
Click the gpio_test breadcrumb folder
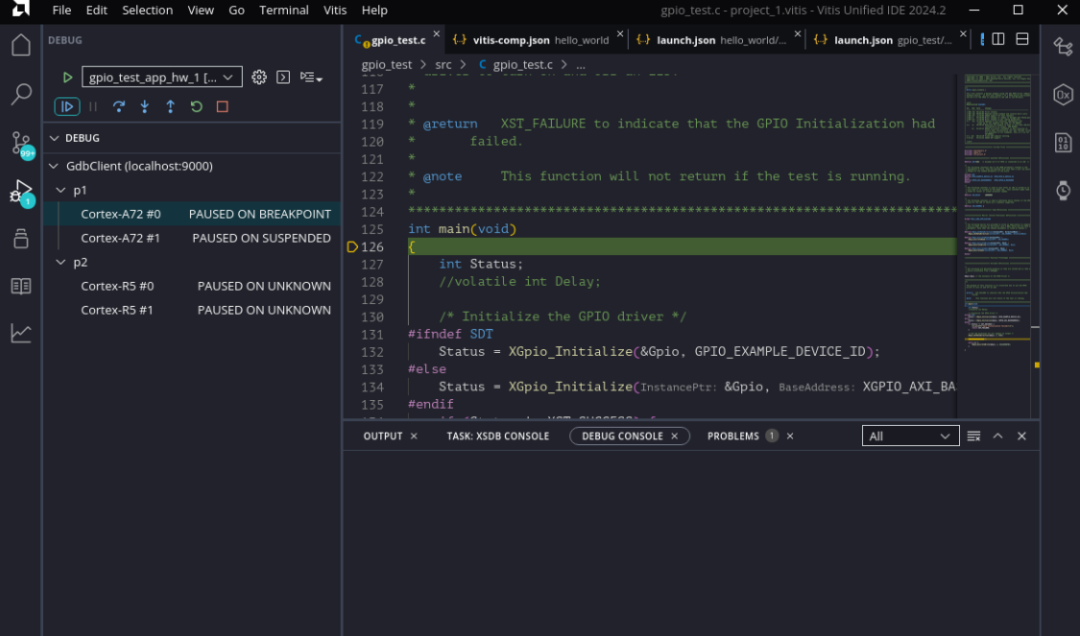pos(386,65)
